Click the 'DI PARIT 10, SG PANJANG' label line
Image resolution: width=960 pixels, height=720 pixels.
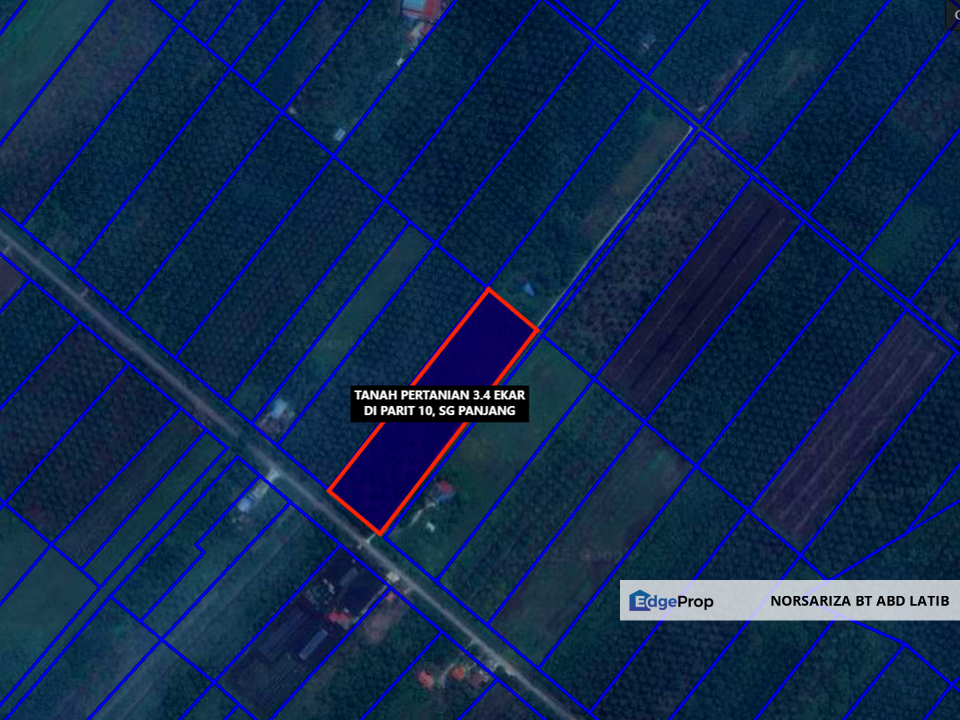(x=440, y=411)
